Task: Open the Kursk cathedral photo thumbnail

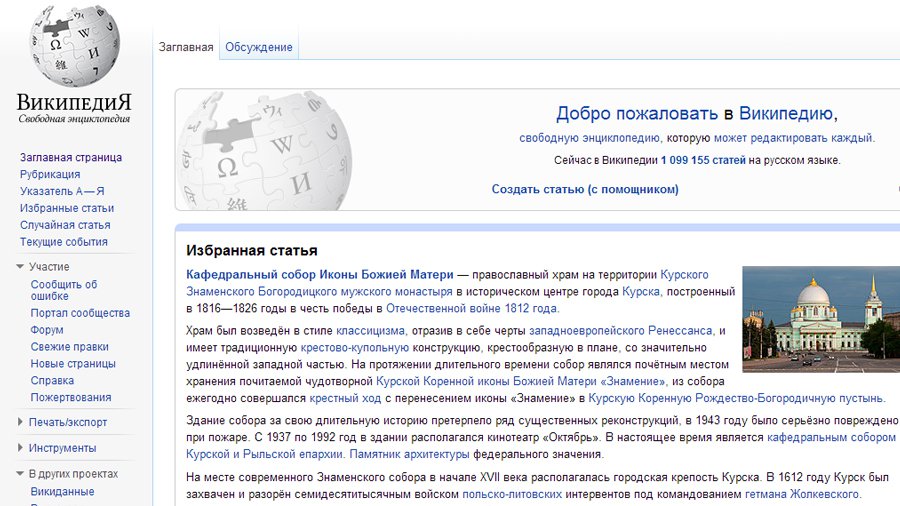Action: click(821, 319)
